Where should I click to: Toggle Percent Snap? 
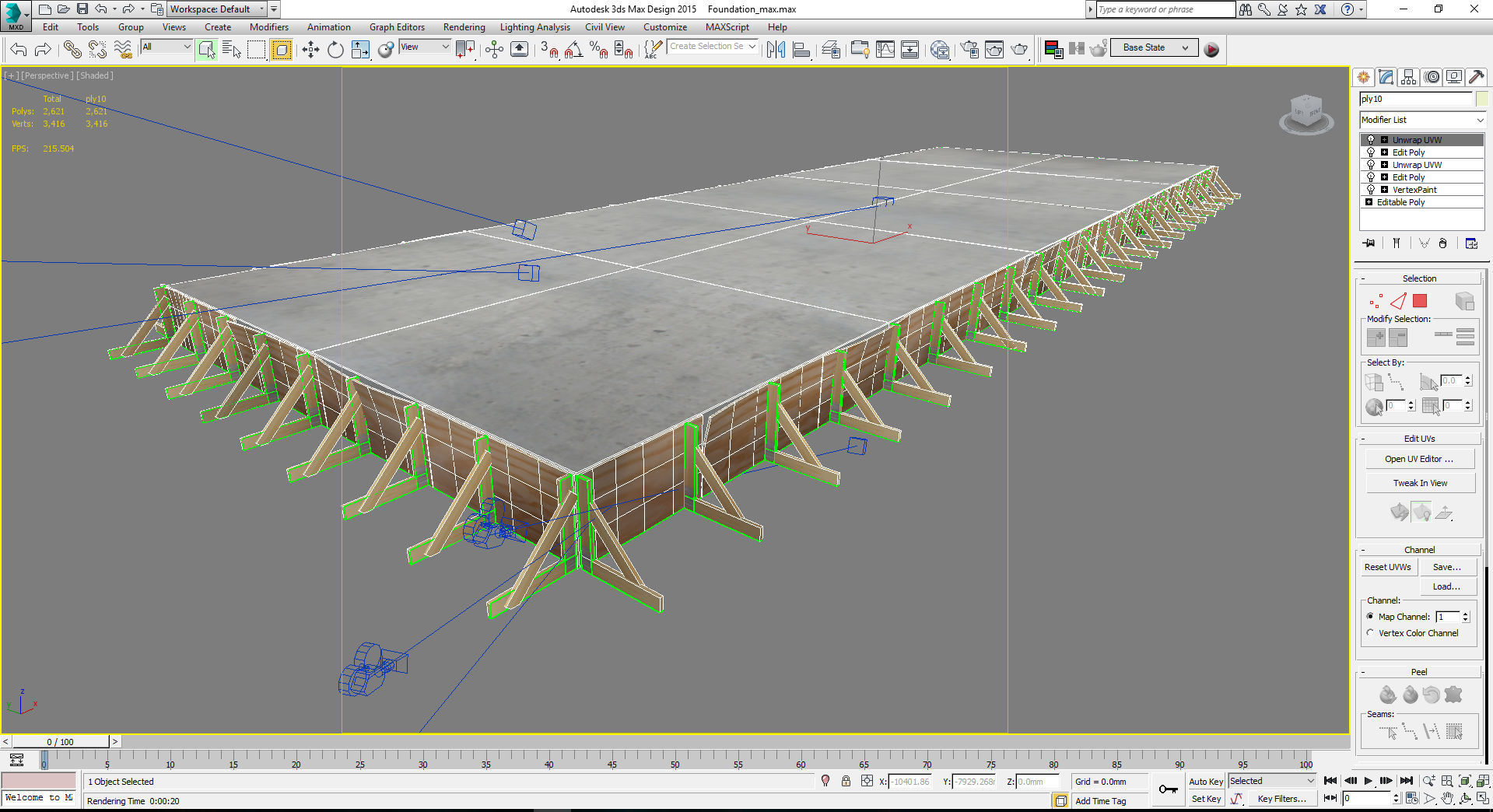click(599, 50)
